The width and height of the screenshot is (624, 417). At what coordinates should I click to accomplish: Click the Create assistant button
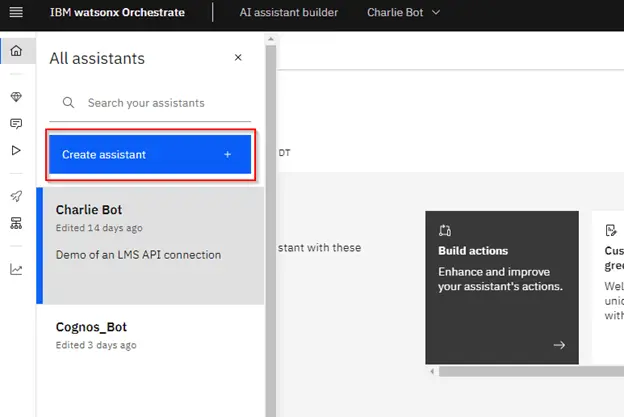coord(150,154)
